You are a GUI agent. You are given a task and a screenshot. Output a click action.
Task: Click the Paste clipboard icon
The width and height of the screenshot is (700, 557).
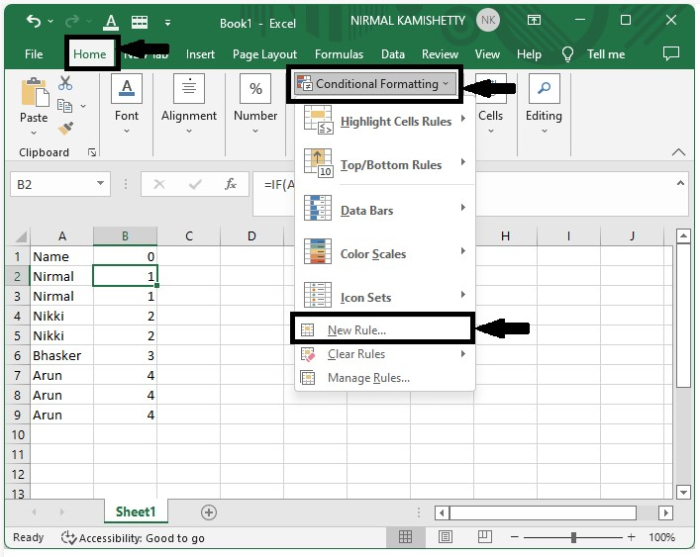tap(35, 93)
